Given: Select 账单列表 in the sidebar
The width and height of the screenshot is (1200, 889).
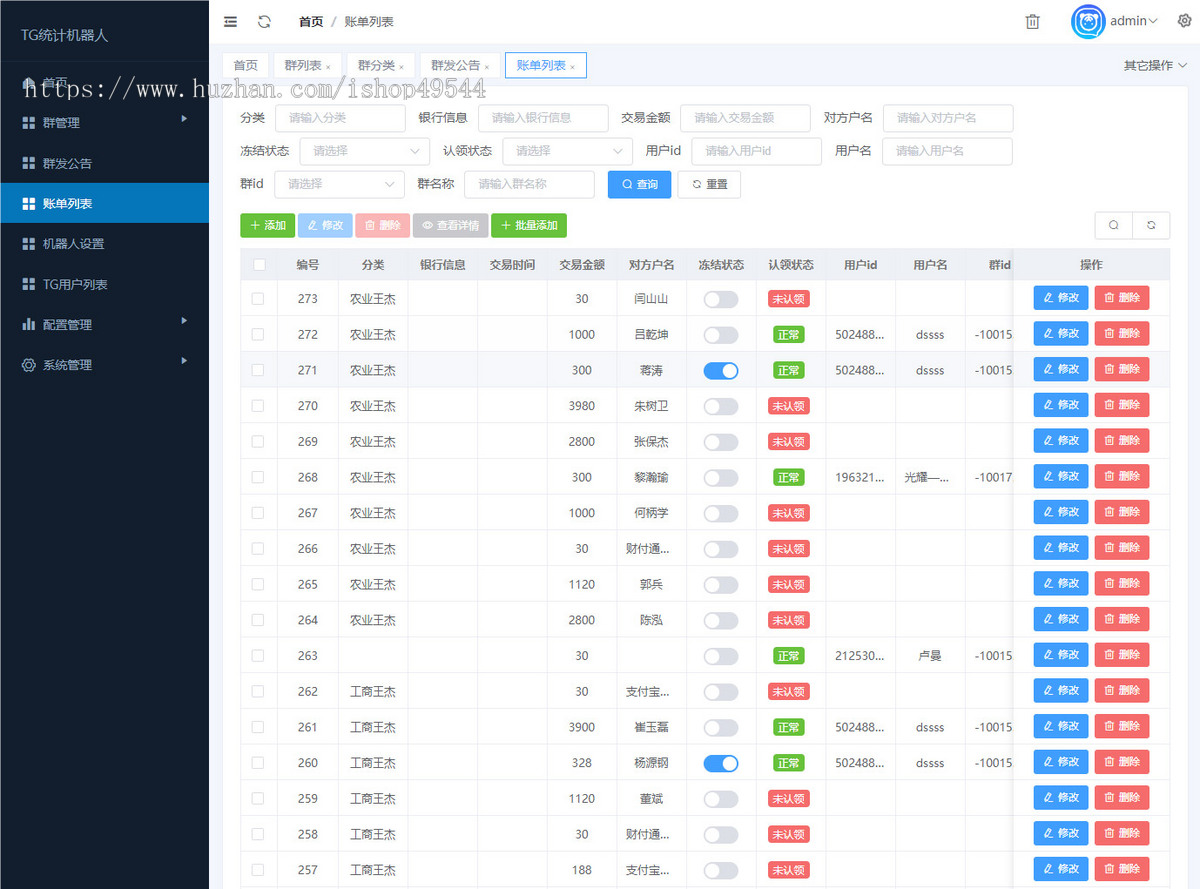Looking at the screenshot, I should click(x=104, y=203).
